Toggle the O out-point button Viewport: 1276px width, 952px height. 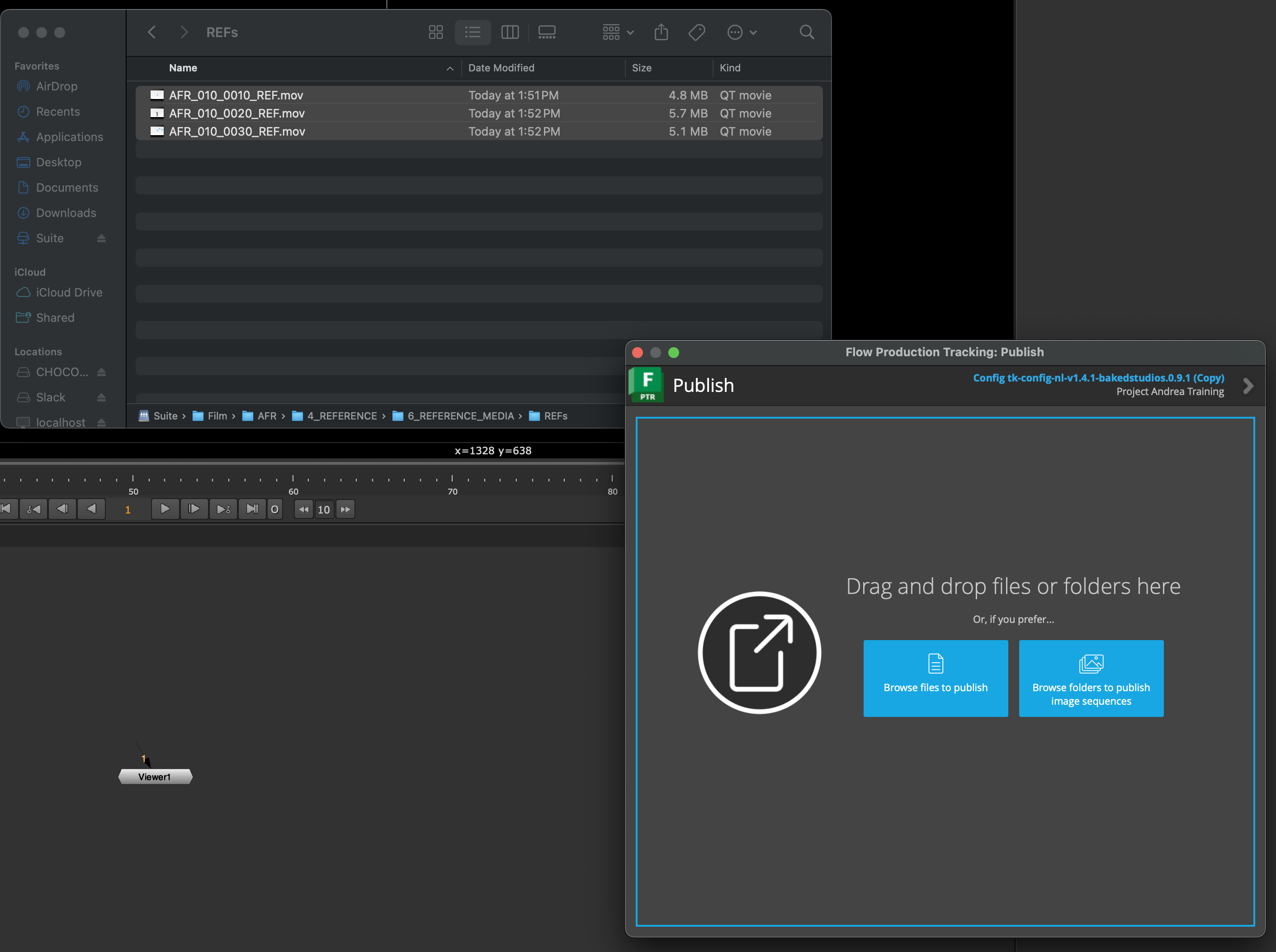click(275, 509)
